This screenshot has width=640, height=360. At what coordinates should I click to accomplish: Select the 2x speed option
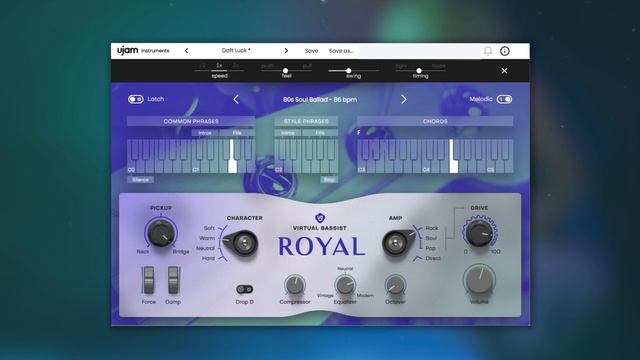[x=236, y=65]
